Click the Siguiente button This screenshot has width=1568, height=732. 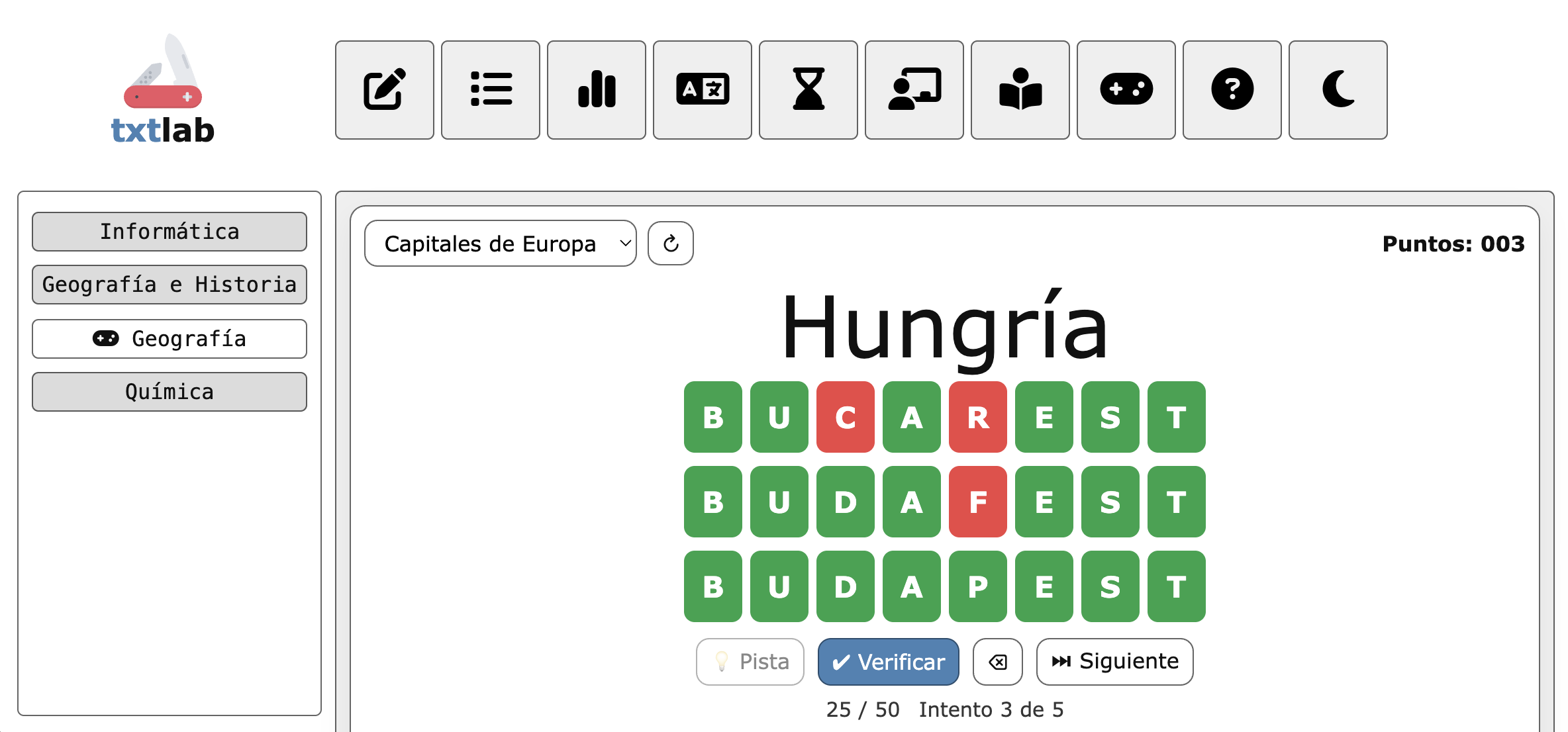(1114, 661)
